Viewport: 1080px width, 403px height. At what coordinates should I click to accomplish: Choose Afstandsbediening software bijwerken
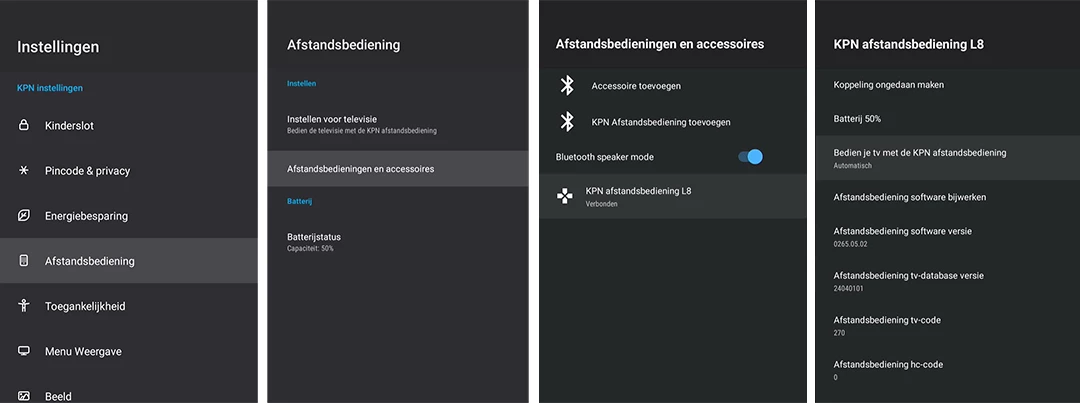click(x=948, y=197)
